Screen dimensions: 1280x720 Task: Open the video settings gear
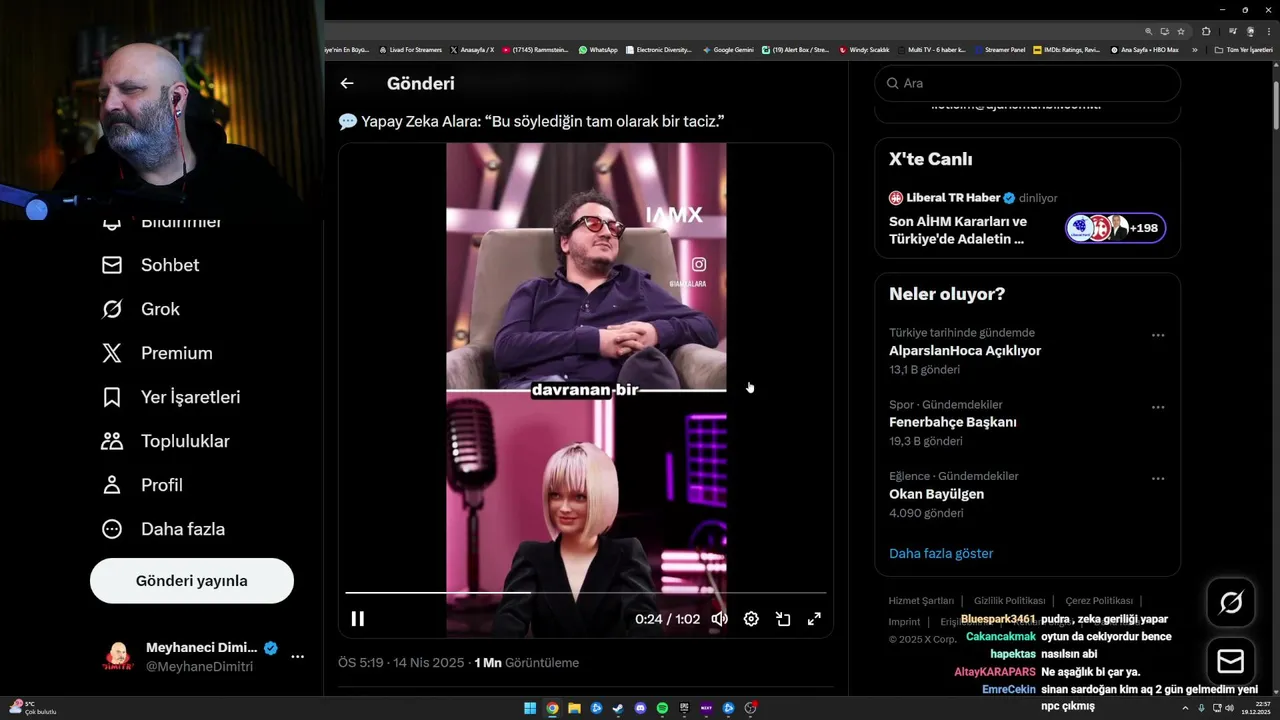pyautogui.click(x=751, y=619)
